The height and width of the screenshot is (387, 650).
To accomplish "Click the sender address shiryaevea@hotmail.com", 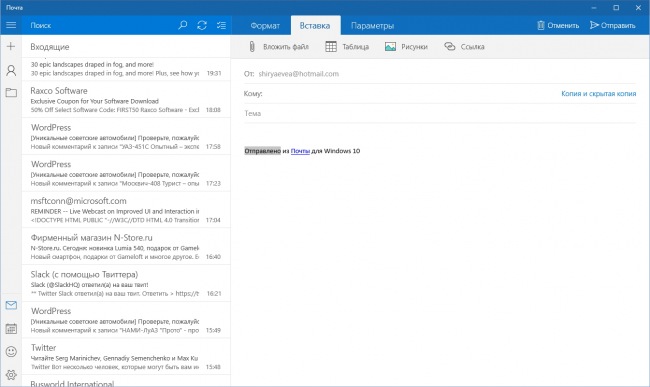I will [298, 74].
